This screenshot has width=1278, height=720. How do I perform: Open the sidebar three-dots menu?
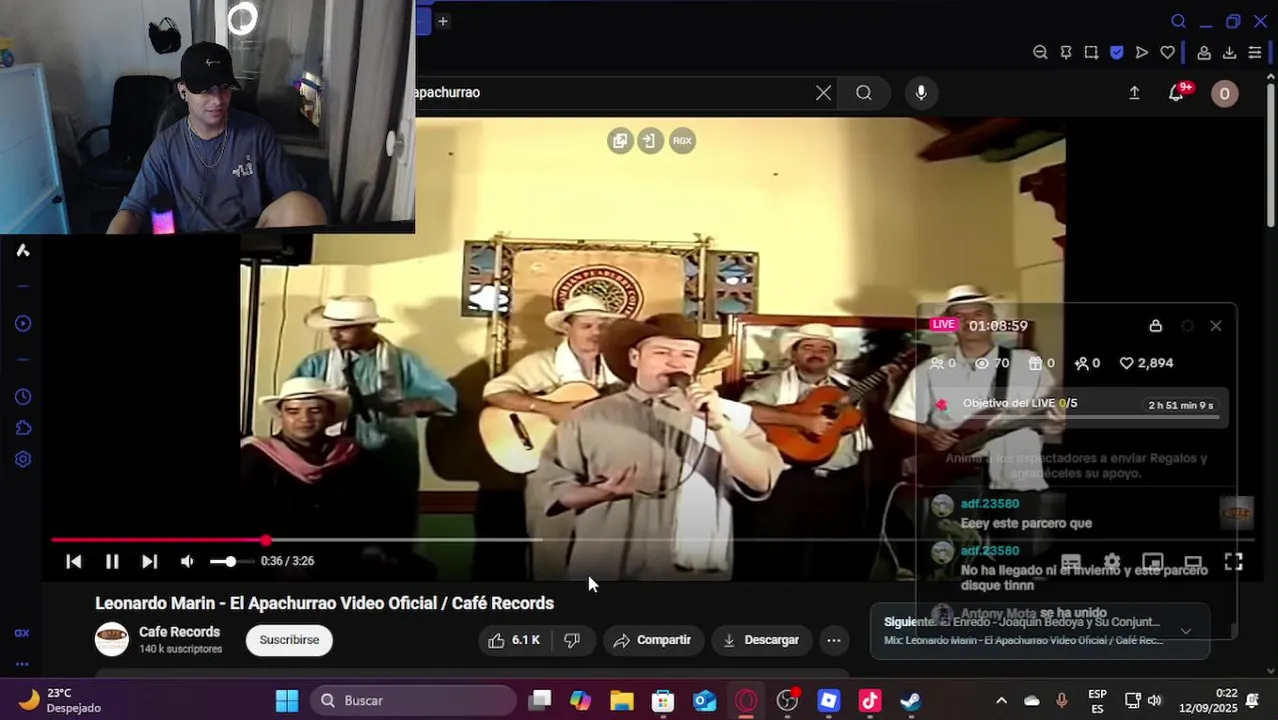click(22, 664)
